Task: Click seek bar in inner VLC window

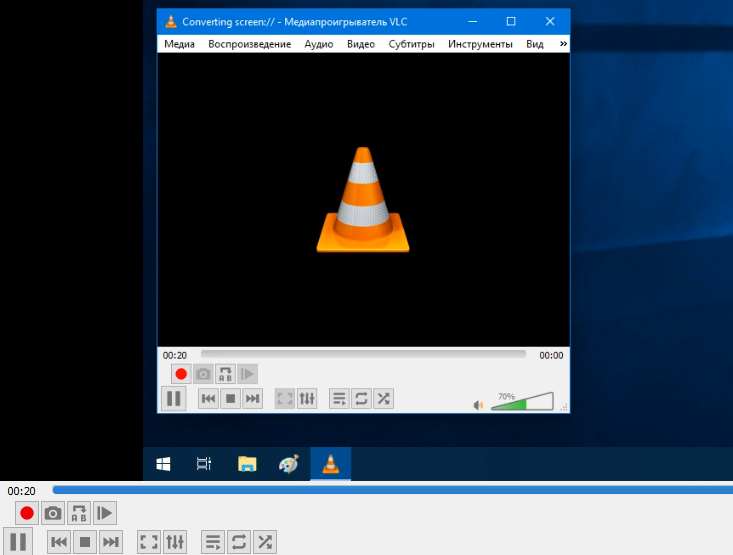Action: 363,354
